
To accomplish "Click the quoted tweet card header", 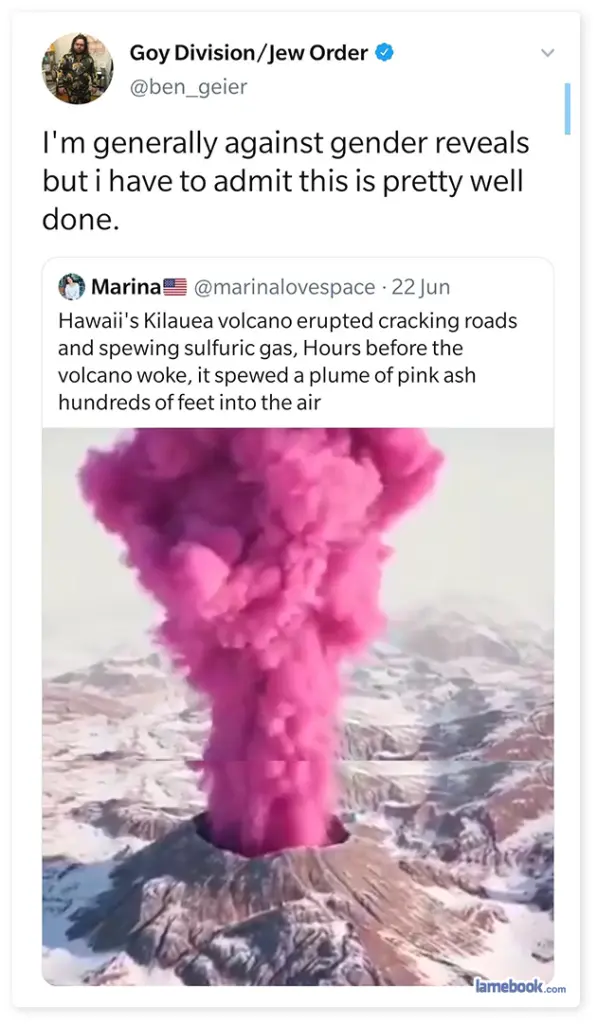I will (254, 287).
